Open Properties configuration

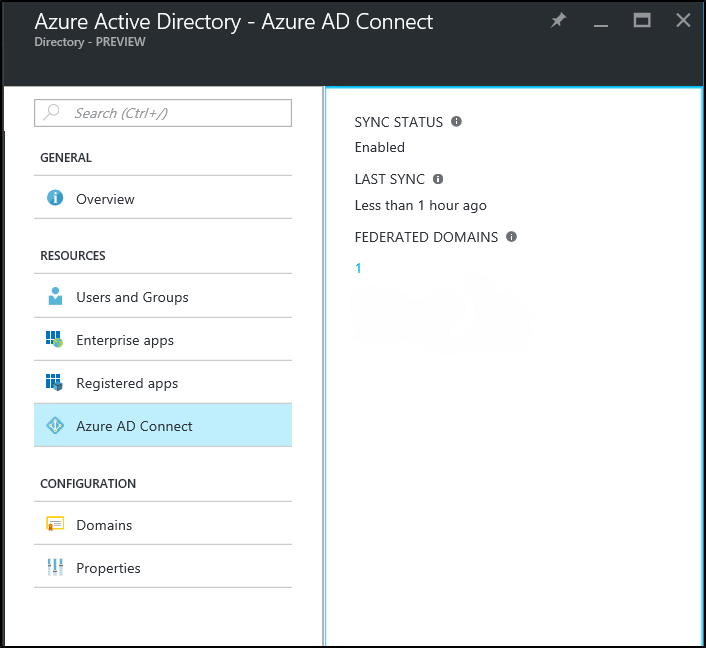click(163, 567)
